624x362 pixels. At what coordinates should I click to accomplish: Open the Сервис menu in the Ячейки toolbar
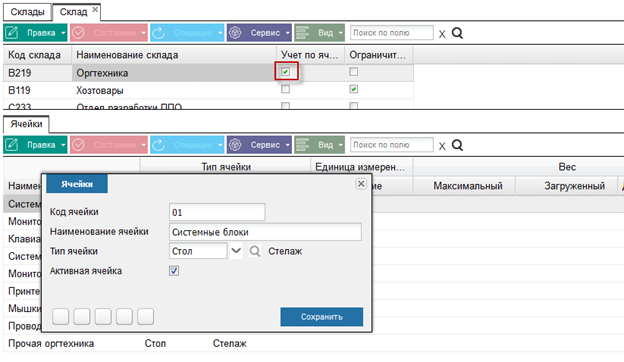(x=259, y=145)
